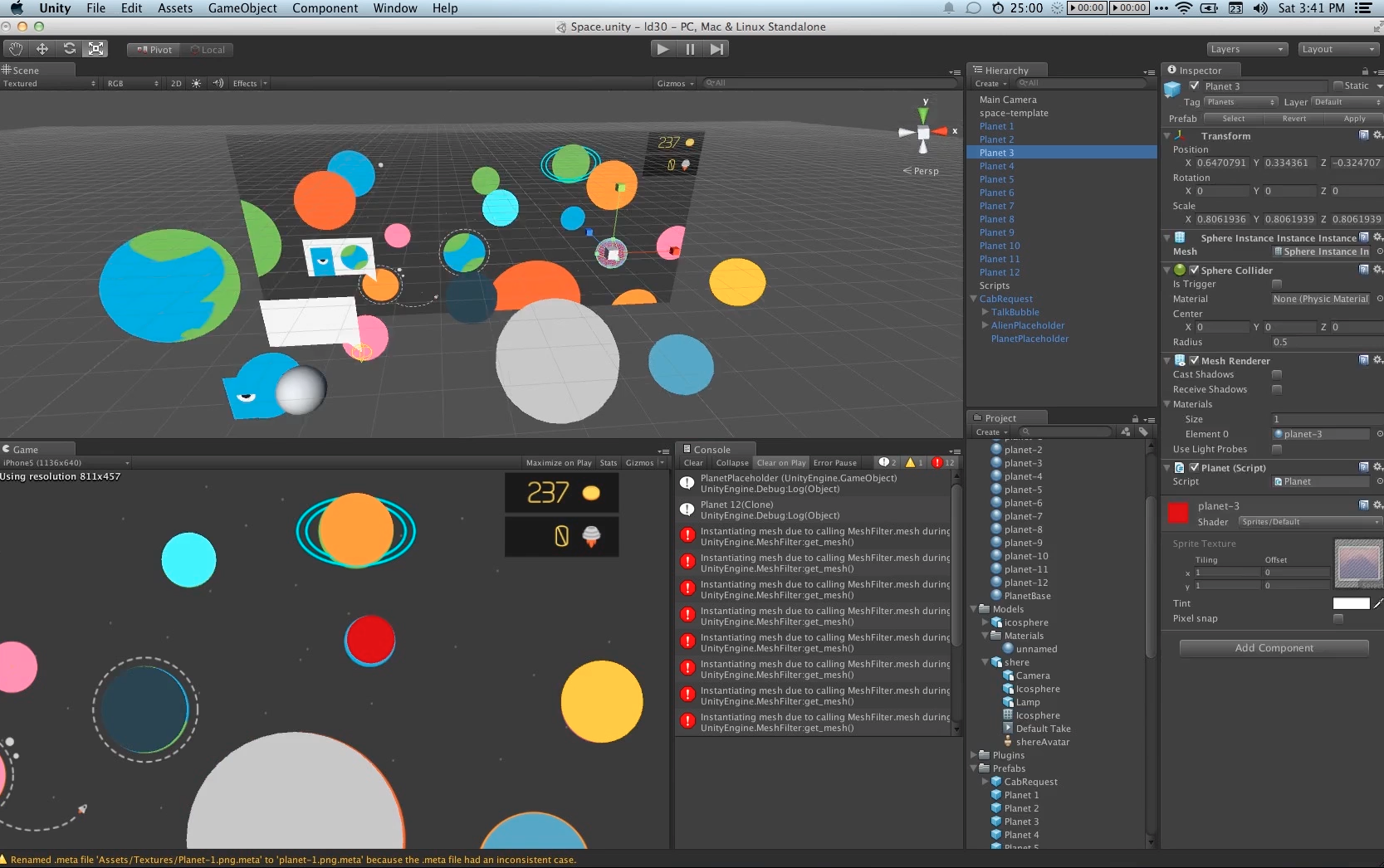1384x868 pixels.
Task: Select the Move tool in toolbar
Action: [42, 49]
